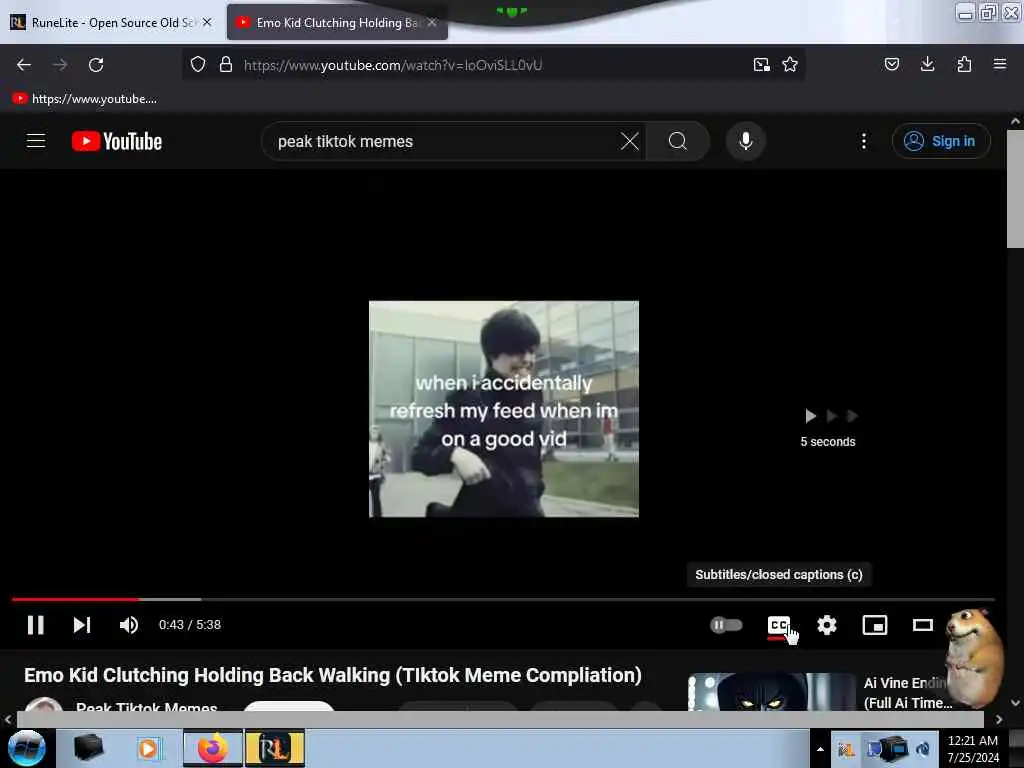Image resolution: width=1024 pixels, height=768 pixels.
Task: Seek on the video progress bar
Action: (503, 599)
